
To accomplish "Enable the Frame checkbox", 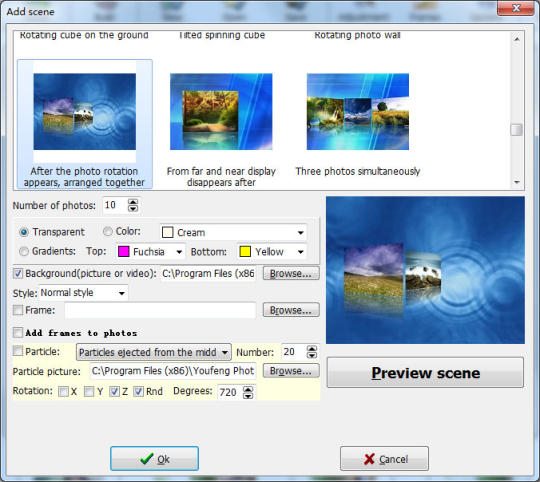I will click(x=18, y=310).
